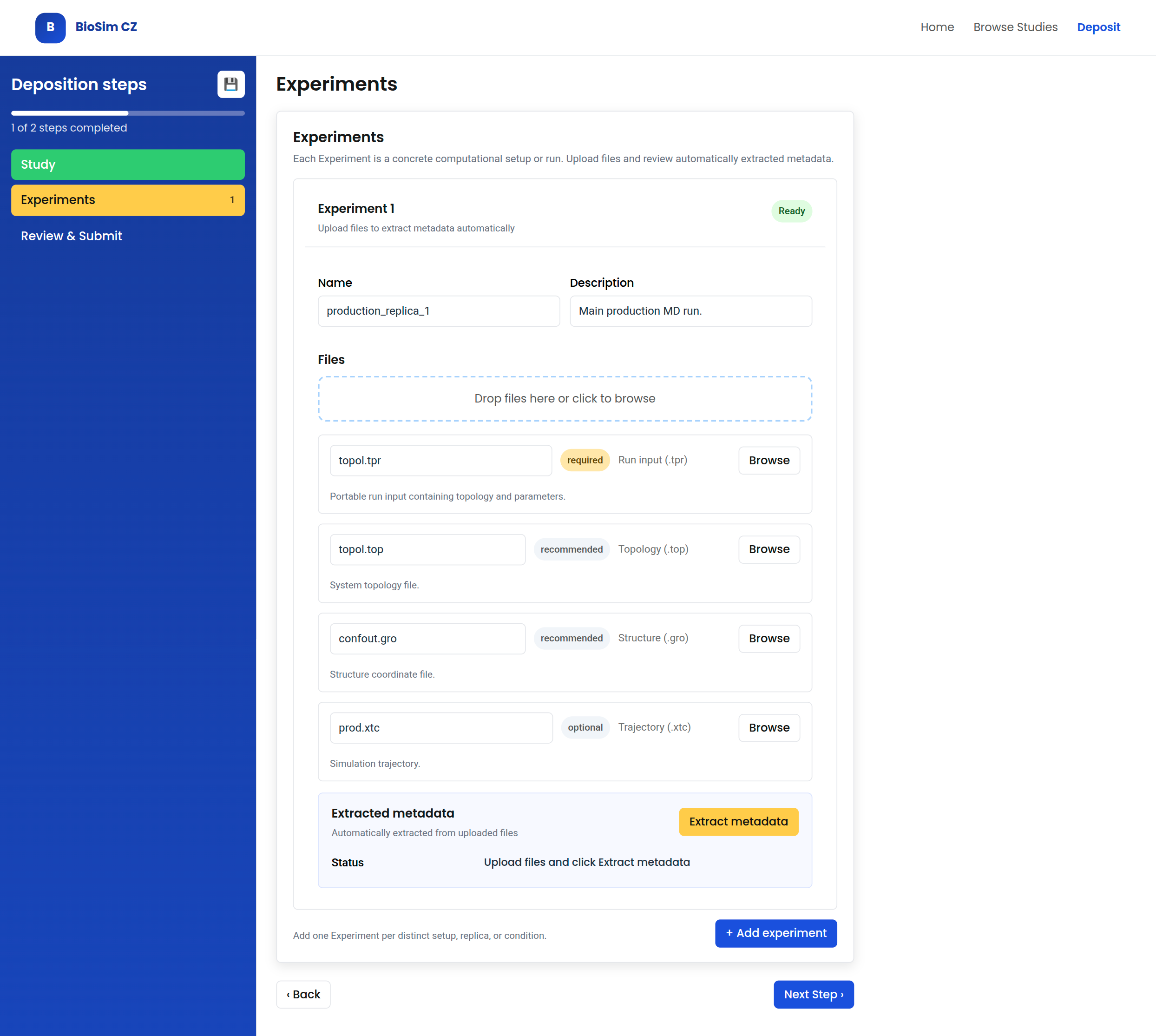
Task: Browse for the Trajectory (.xtc) file
Action: (x=769, y=727)
